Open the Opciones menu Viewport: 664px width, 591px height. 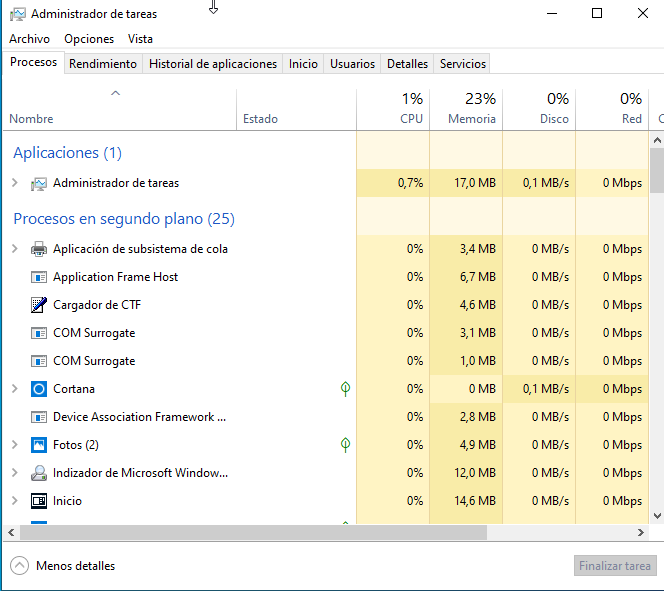tap(89, 39)
